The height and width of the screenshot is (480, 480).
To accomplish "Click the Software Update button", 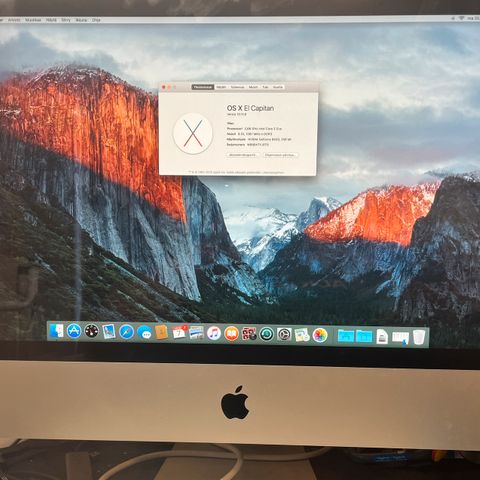I will coord(280,155).
